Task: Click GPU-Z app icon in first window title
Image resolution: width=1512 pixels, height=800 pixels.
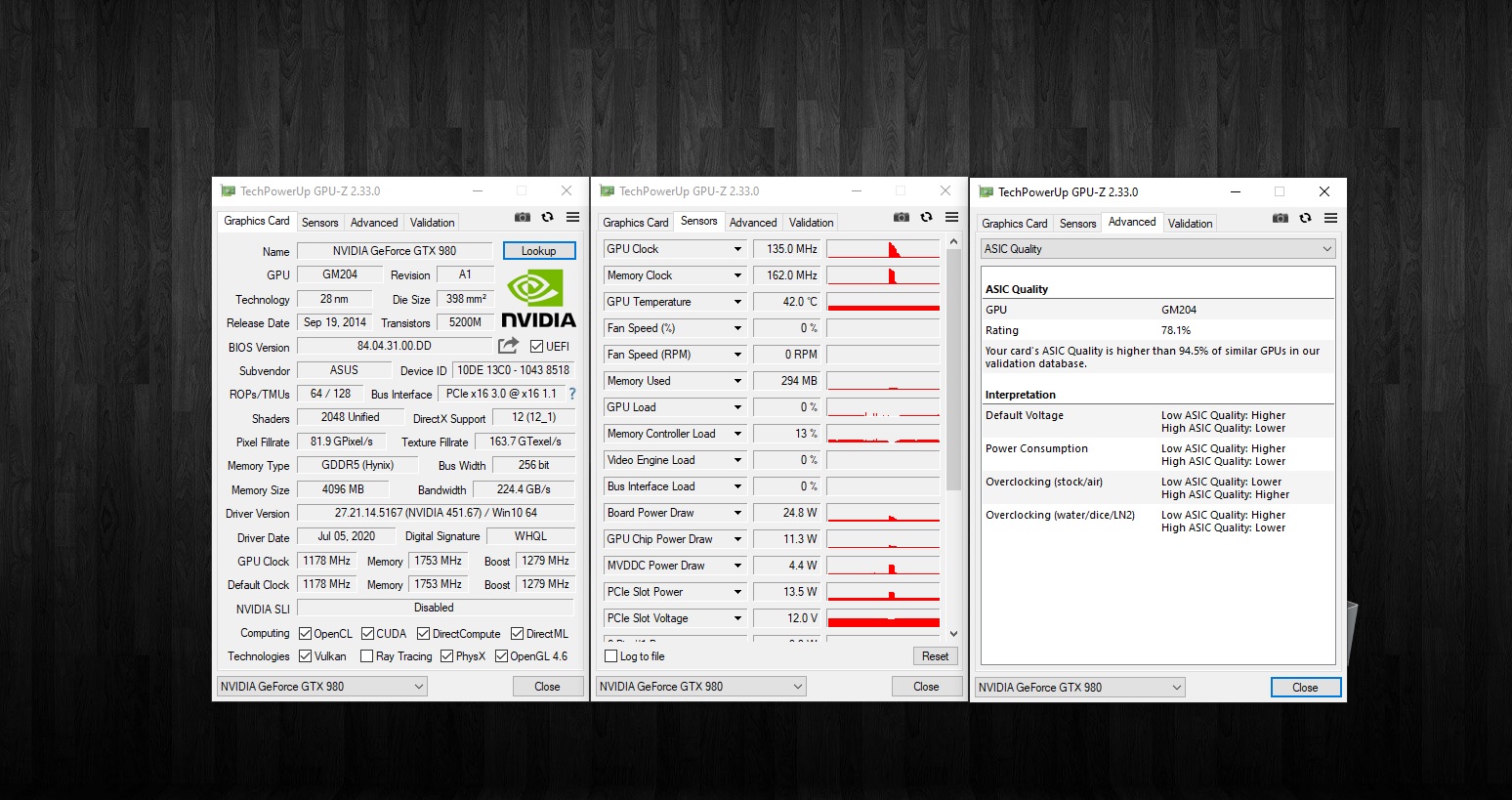Action: [x=229, y=191]
